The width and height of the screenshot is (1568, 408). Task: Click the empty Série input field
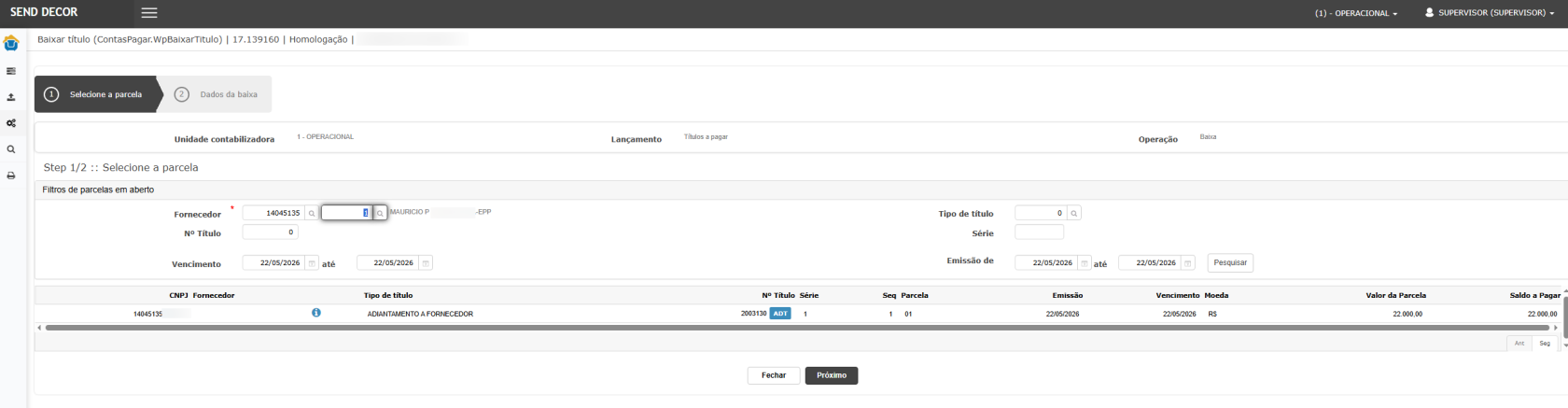coord(1039,232)
